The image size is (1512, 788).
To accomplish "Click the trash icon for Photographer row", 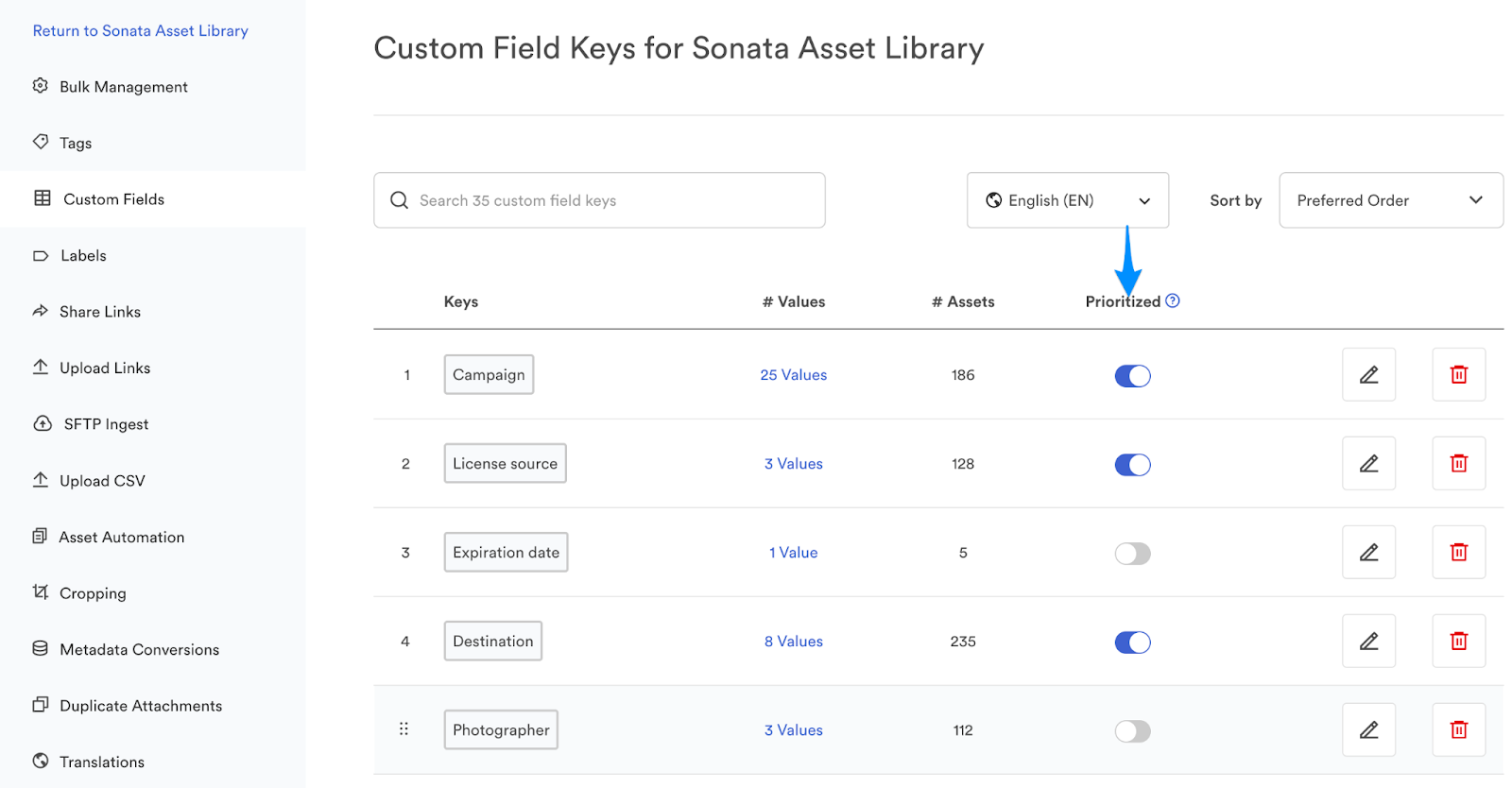I will (x=1458, y=730).
